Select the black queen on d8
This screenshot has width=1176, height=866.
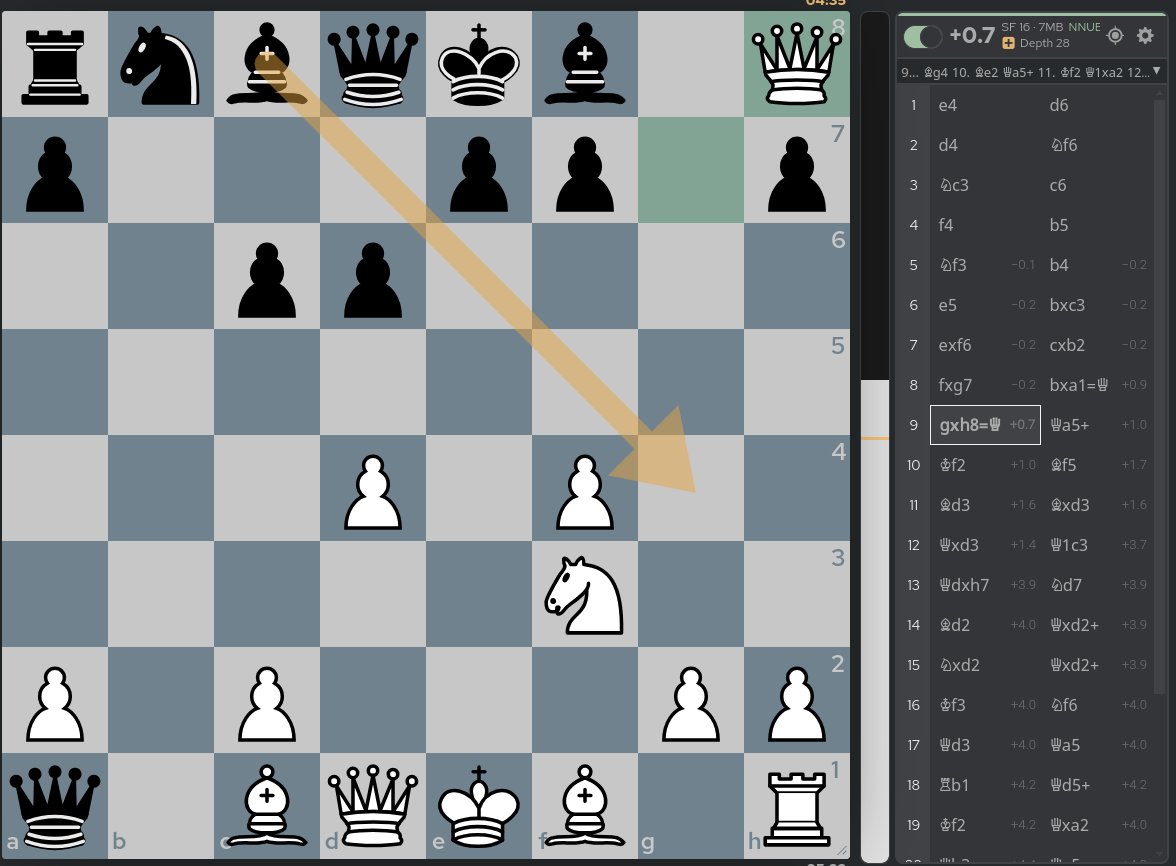373,65
